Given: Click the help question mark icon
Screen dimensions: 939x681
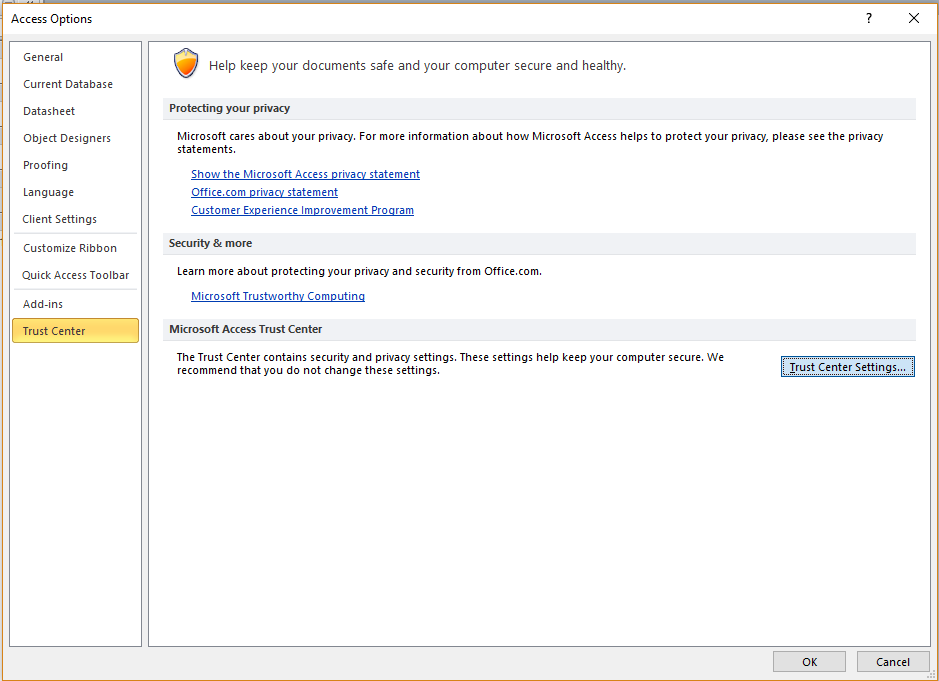Looking at the screenshot, I should [x=868, y=19].
